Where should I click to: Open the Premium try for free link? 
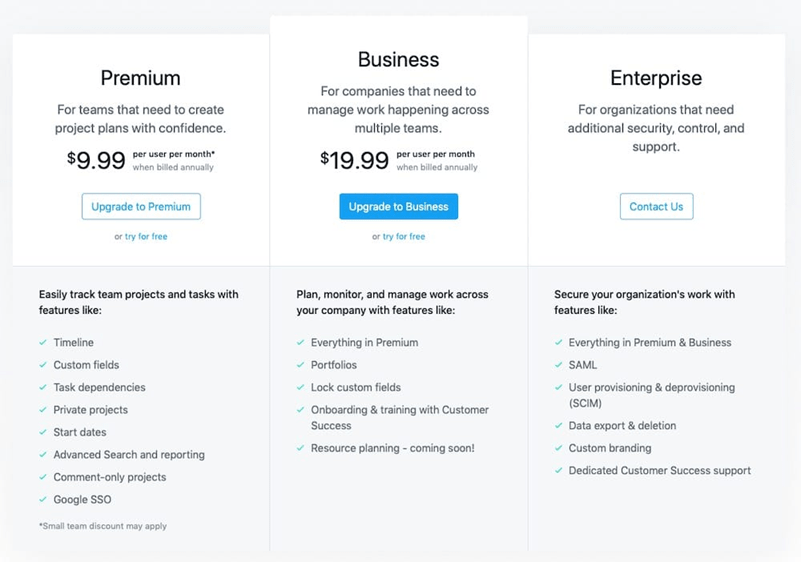(146, 237)
